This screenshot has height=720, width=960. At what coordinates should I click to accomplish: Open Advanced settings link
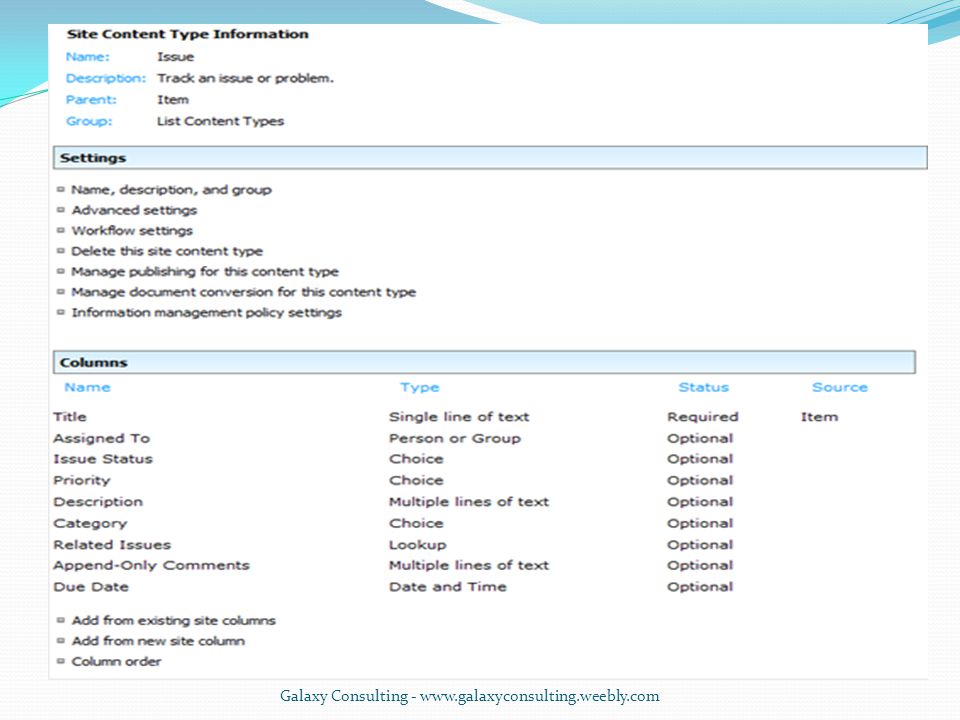[x=134, y=210]
